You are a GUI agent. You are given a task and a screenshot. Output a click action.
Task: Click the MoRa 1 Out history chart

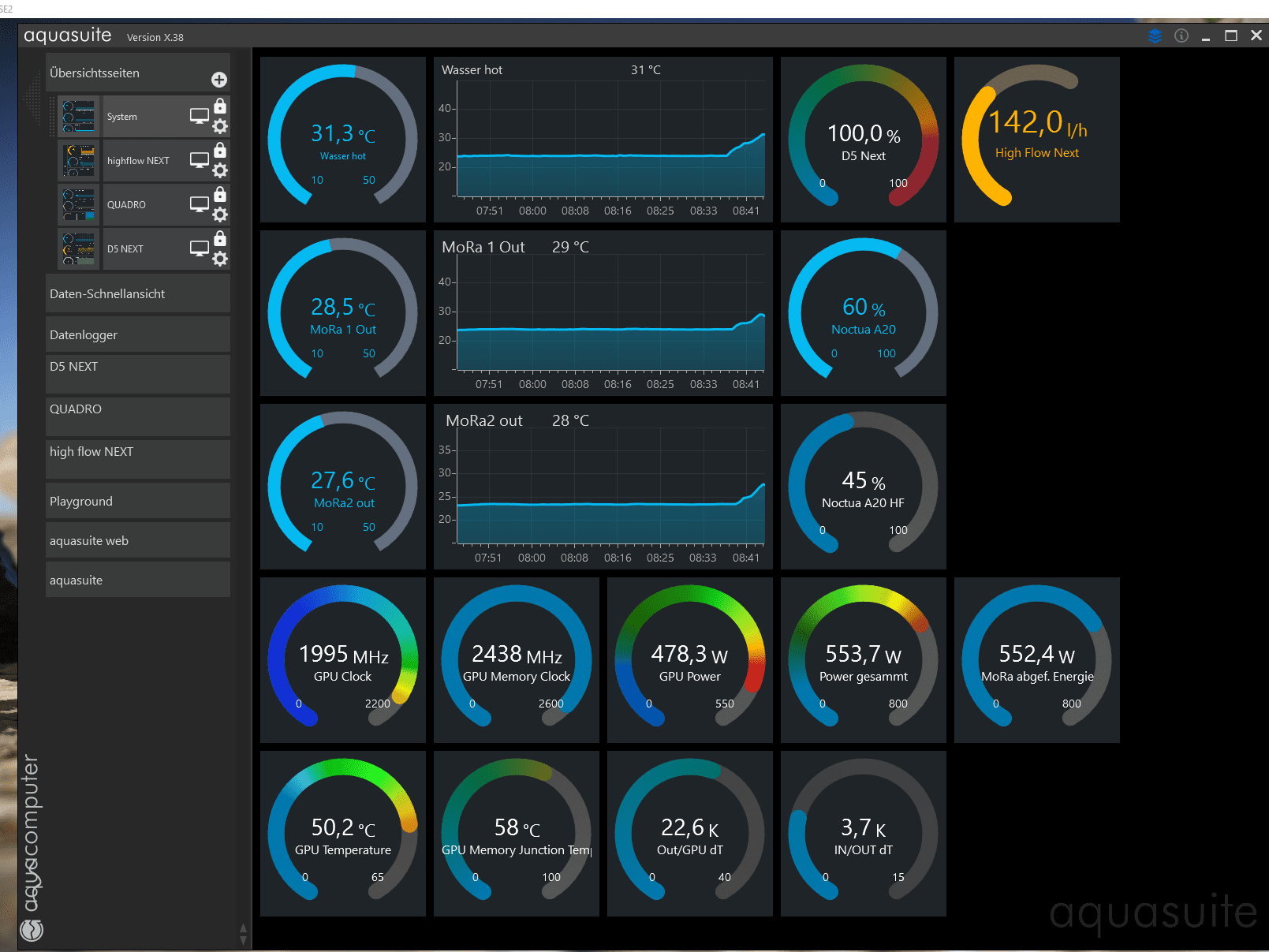point(603,313)
